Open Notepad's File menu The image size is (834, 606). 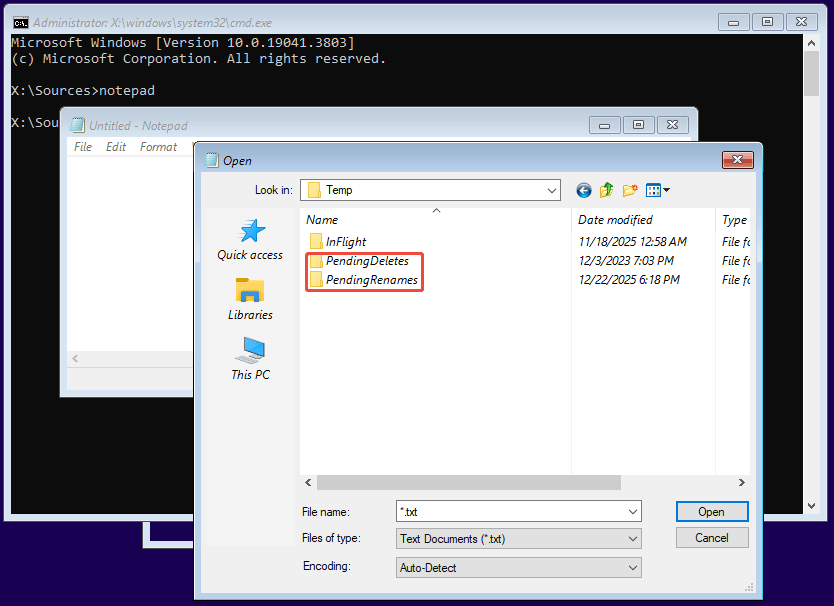[83, 146]
